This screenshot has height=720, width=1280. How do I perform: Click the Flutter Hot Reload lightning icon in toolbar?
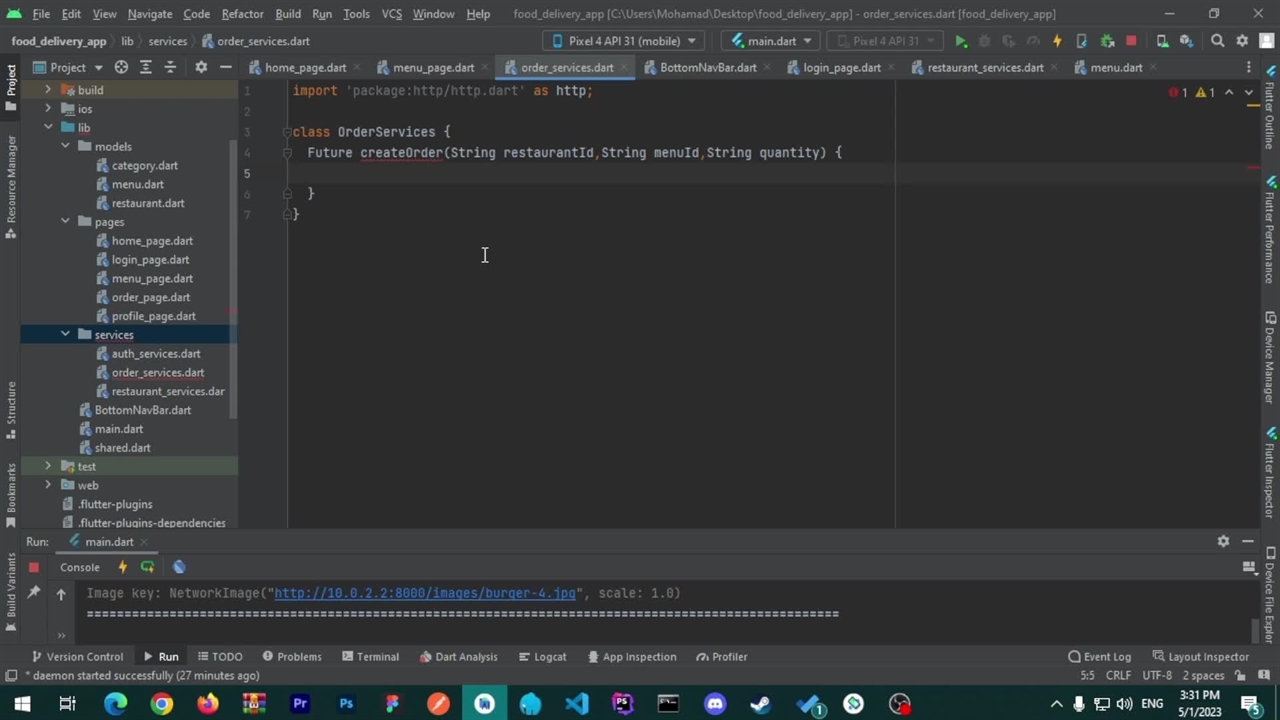point(1057,41)
